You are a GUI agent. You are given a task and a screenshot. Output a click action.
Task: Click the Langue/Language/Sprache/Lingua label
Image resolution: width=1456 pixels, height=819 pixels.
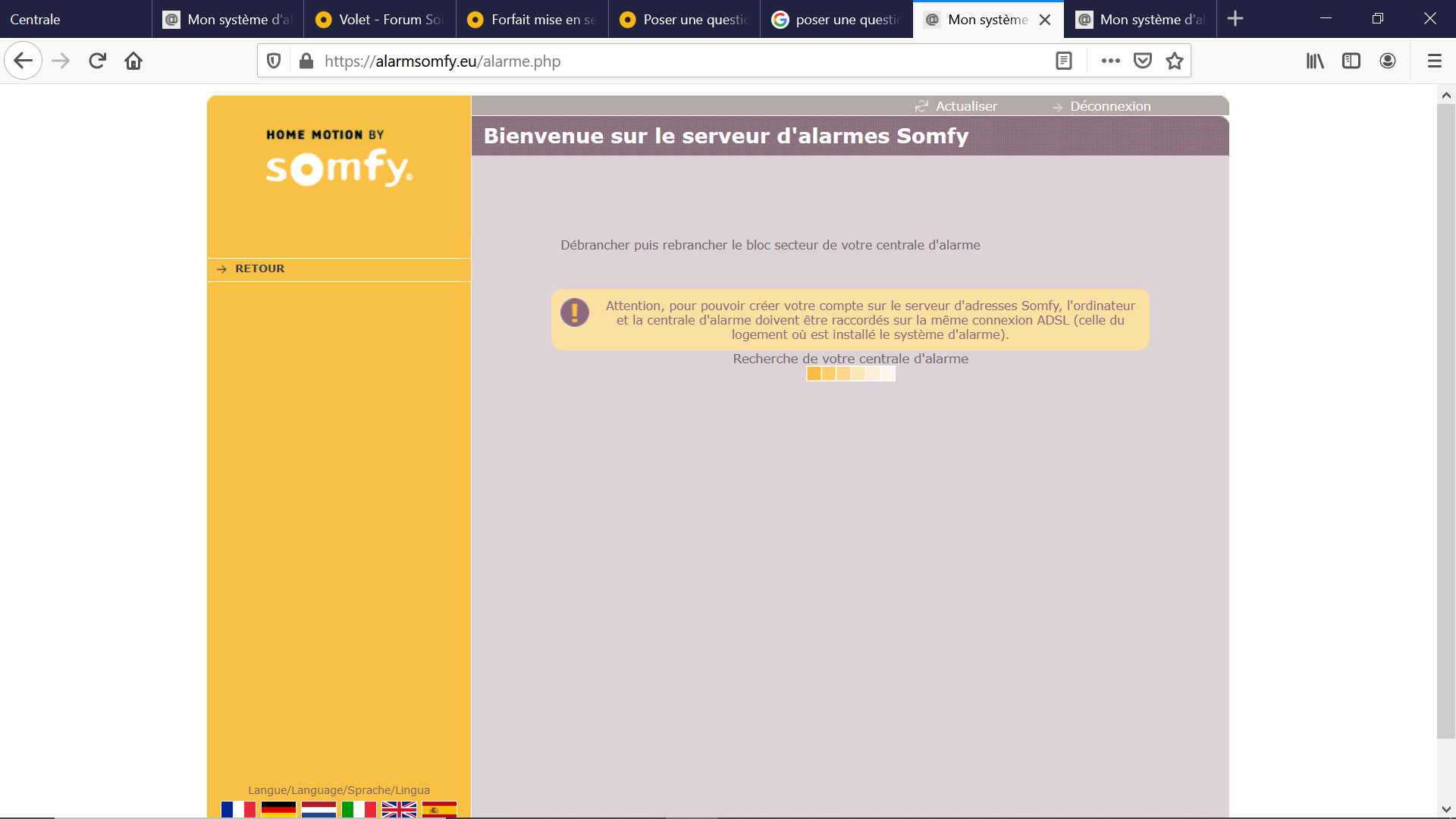(339, 790)
